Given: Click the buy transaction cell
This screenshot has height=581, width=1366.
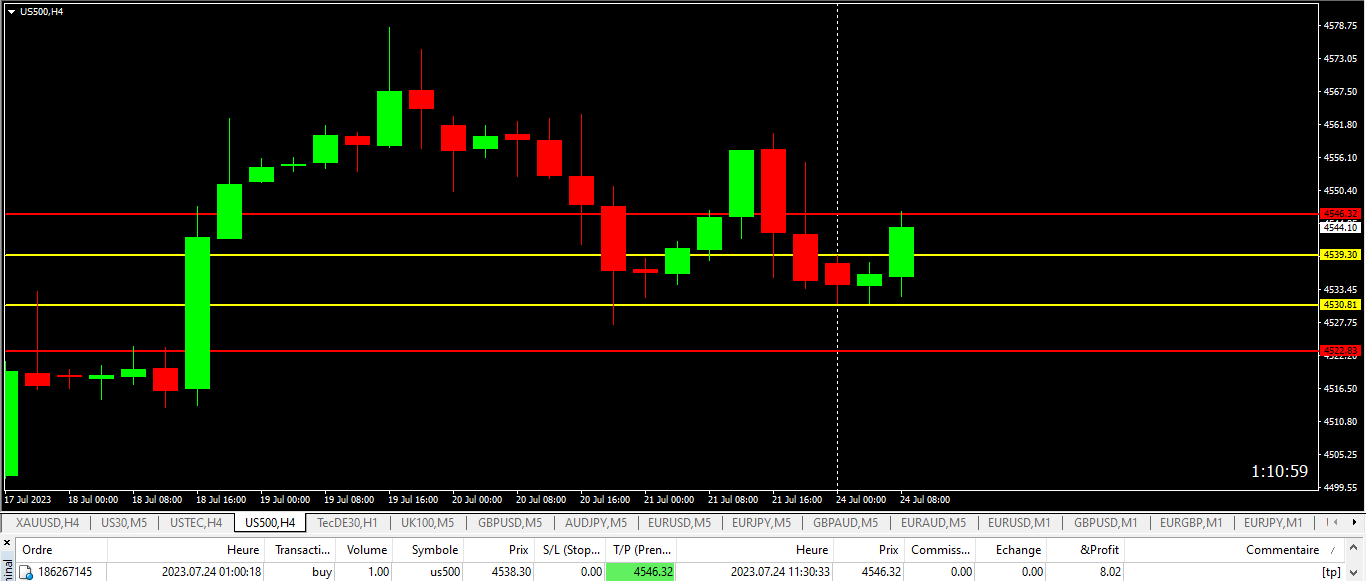Looking at the screenshot, I should pyautogui.click(x=322, y=572).
